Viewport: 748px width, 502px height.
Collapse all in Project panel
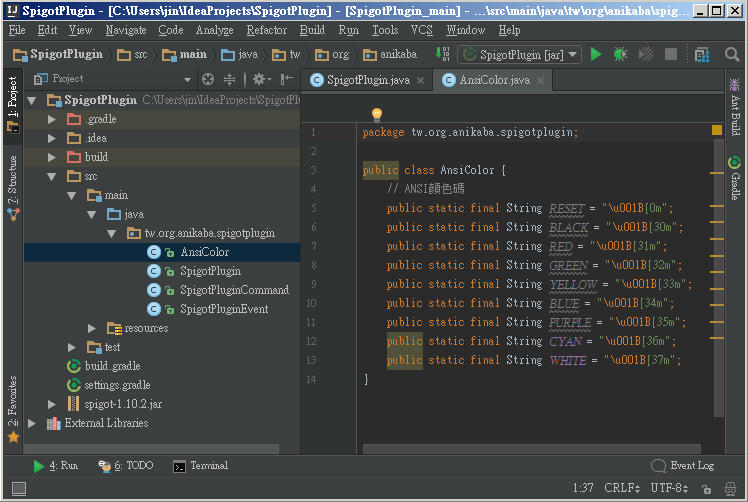(229, 79)
